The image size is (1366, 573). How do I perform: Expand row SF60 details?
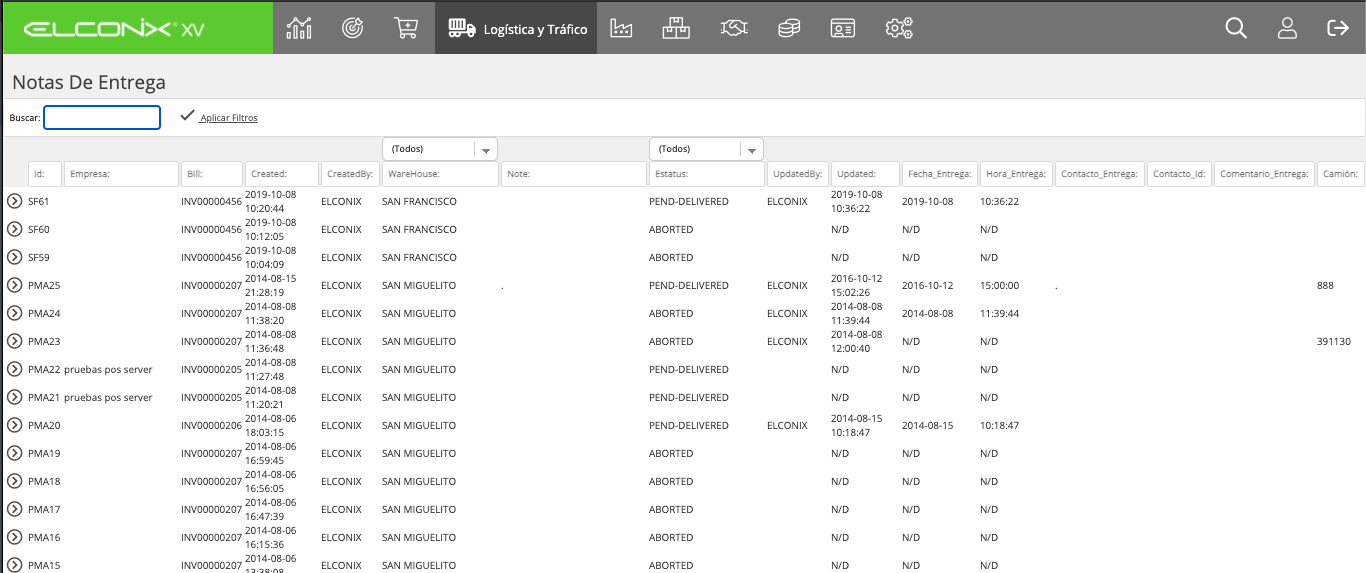[x=15, y=229]
